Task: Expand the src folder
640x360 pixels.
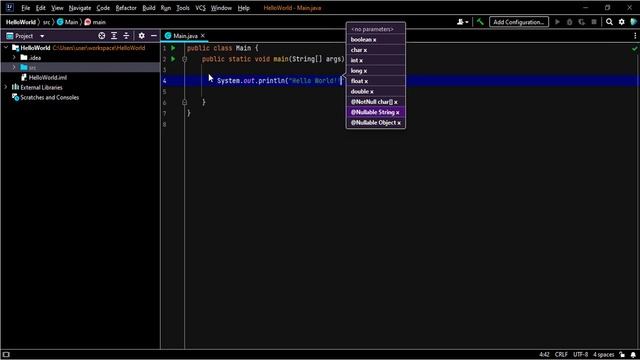Action: tap(14, 67)
